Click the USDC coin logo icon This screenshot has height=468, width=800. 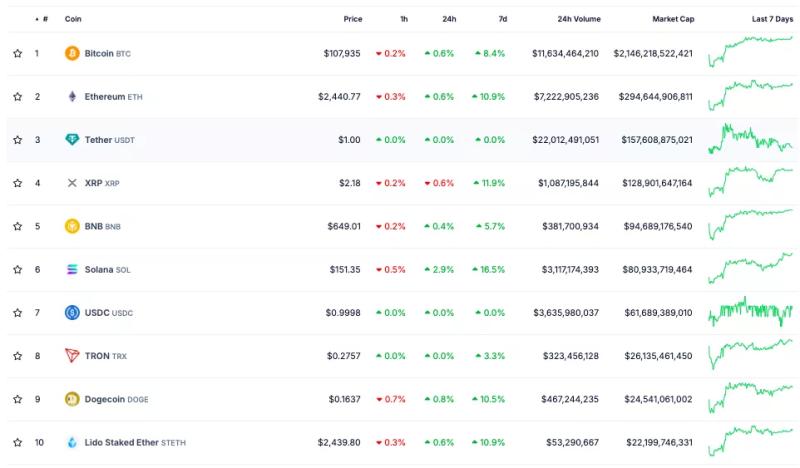click(72, 312)
